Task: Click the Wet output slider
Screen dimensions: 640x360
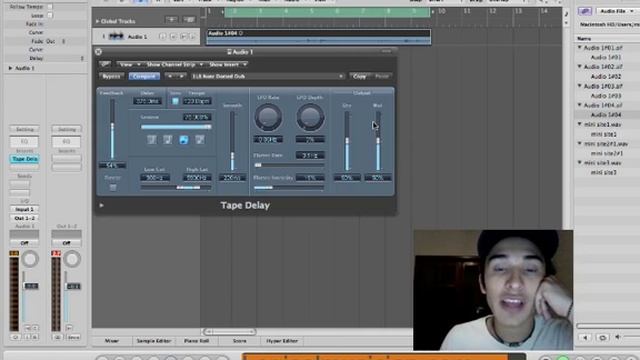Action: click(378, 141)
